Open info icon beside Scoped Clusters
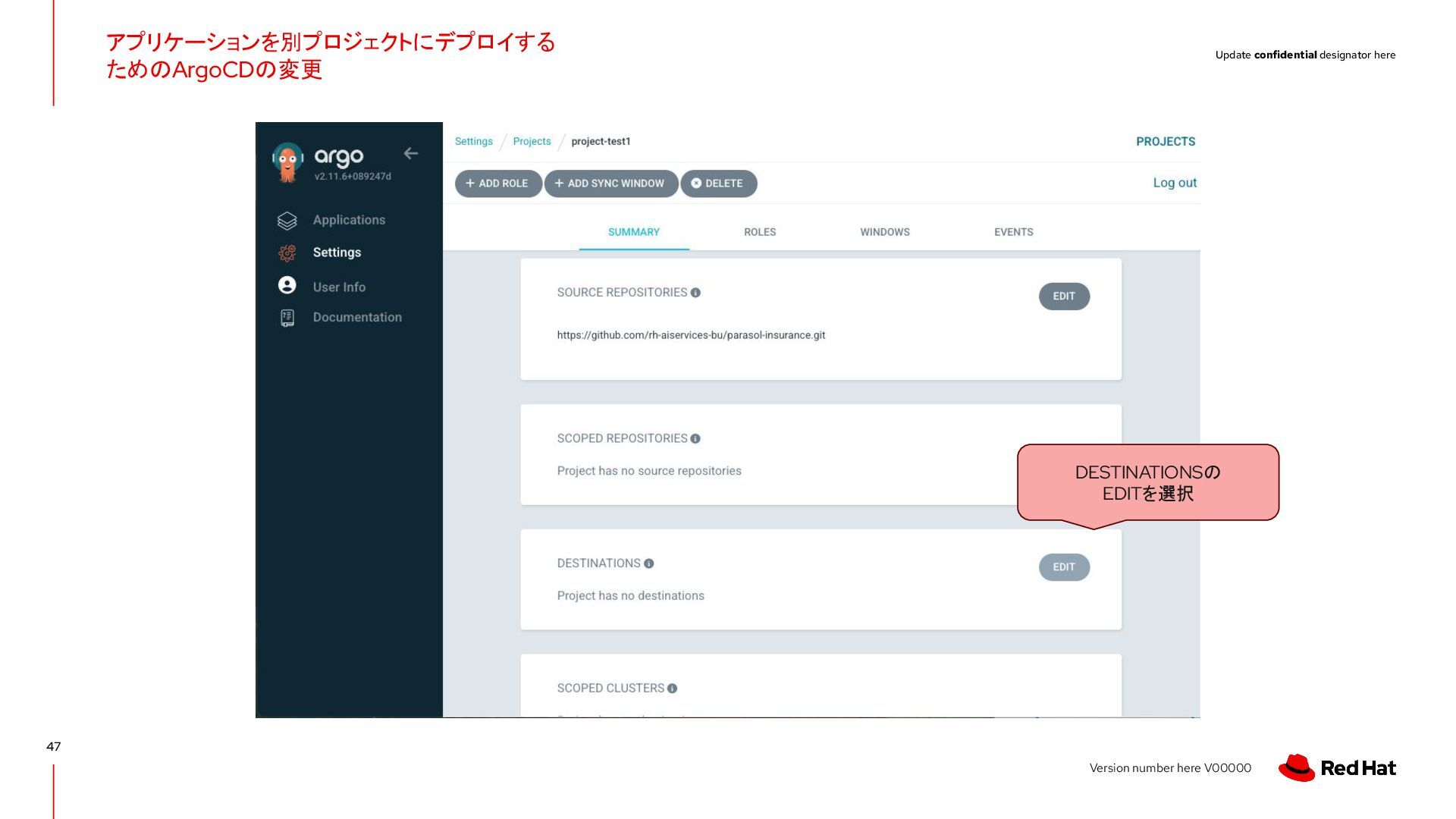Image resolution: width=1456 pixels, height=819 pixels. click(672, 689)
